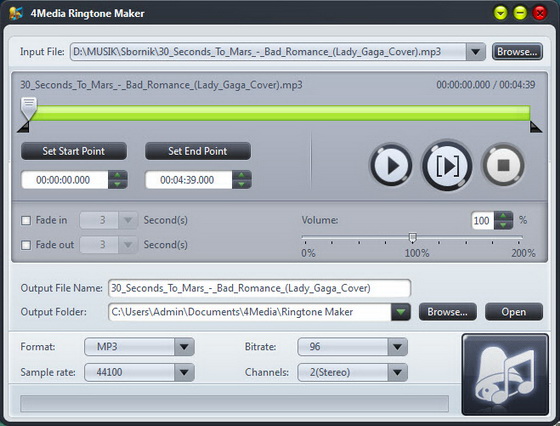Click the Output File Name field
Image resolution: width=560 pixels, height=426 pixels.
pyautogui.click(x=259, y=288)
